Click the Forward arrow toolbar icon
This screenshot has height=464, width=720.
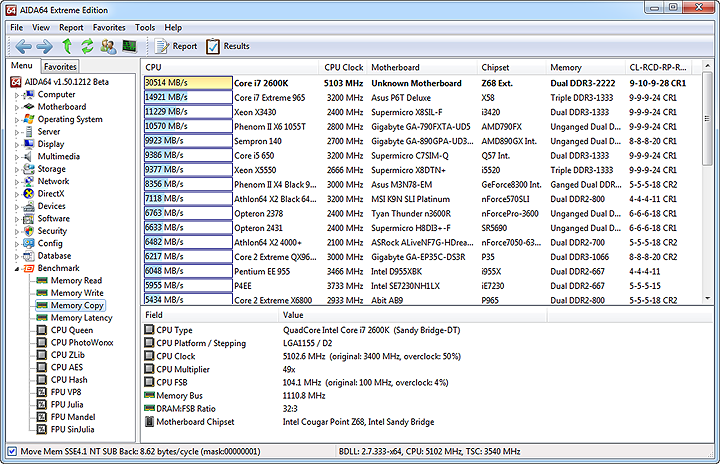click(x=45, y=46)
